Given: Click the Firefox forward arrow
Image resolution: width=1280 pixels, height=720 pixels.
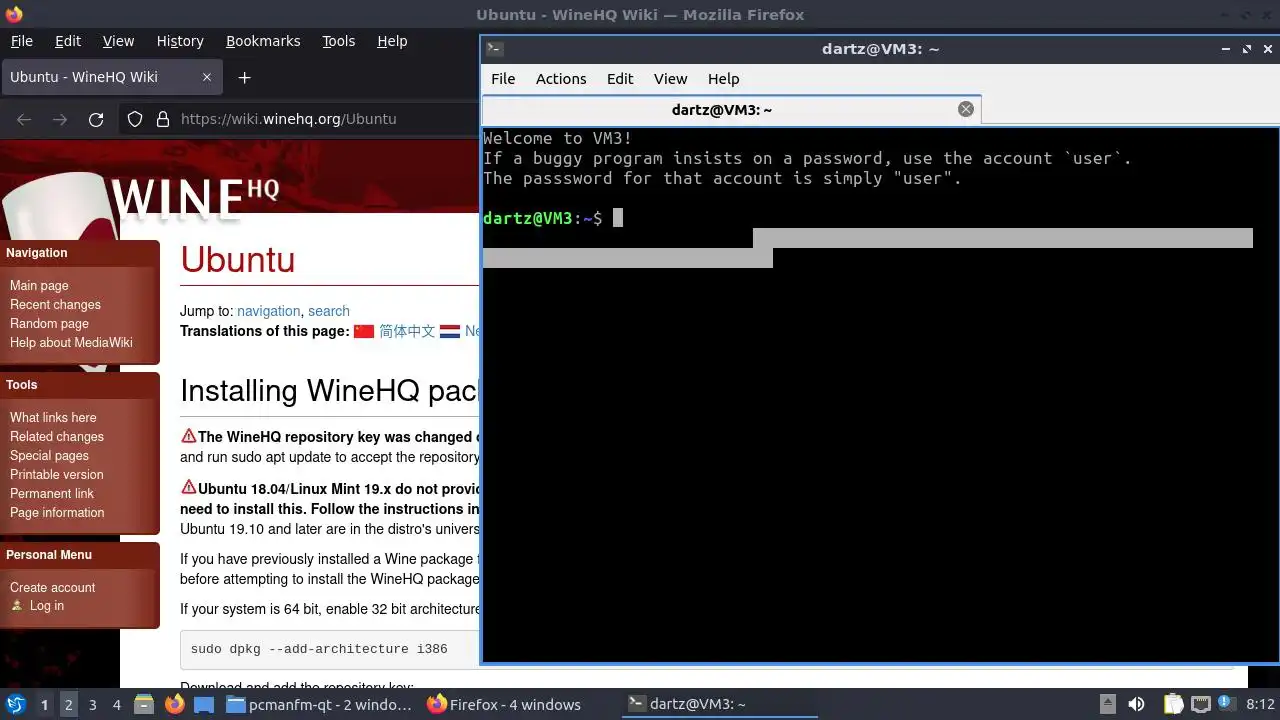Looking at the screenshot, I should 60,119.
